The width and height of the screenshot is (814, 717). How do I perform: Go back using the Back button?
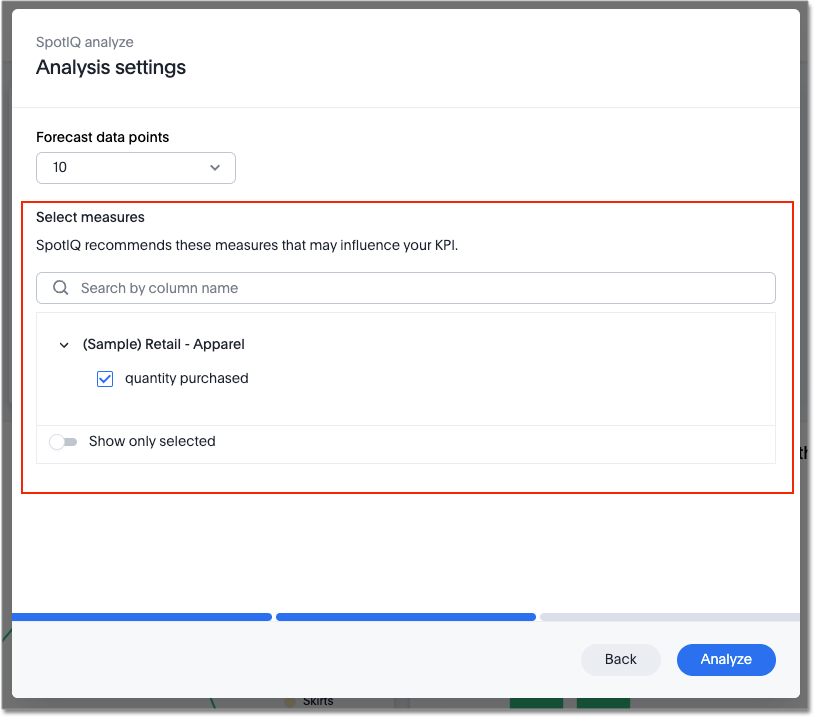coord(620,660)
